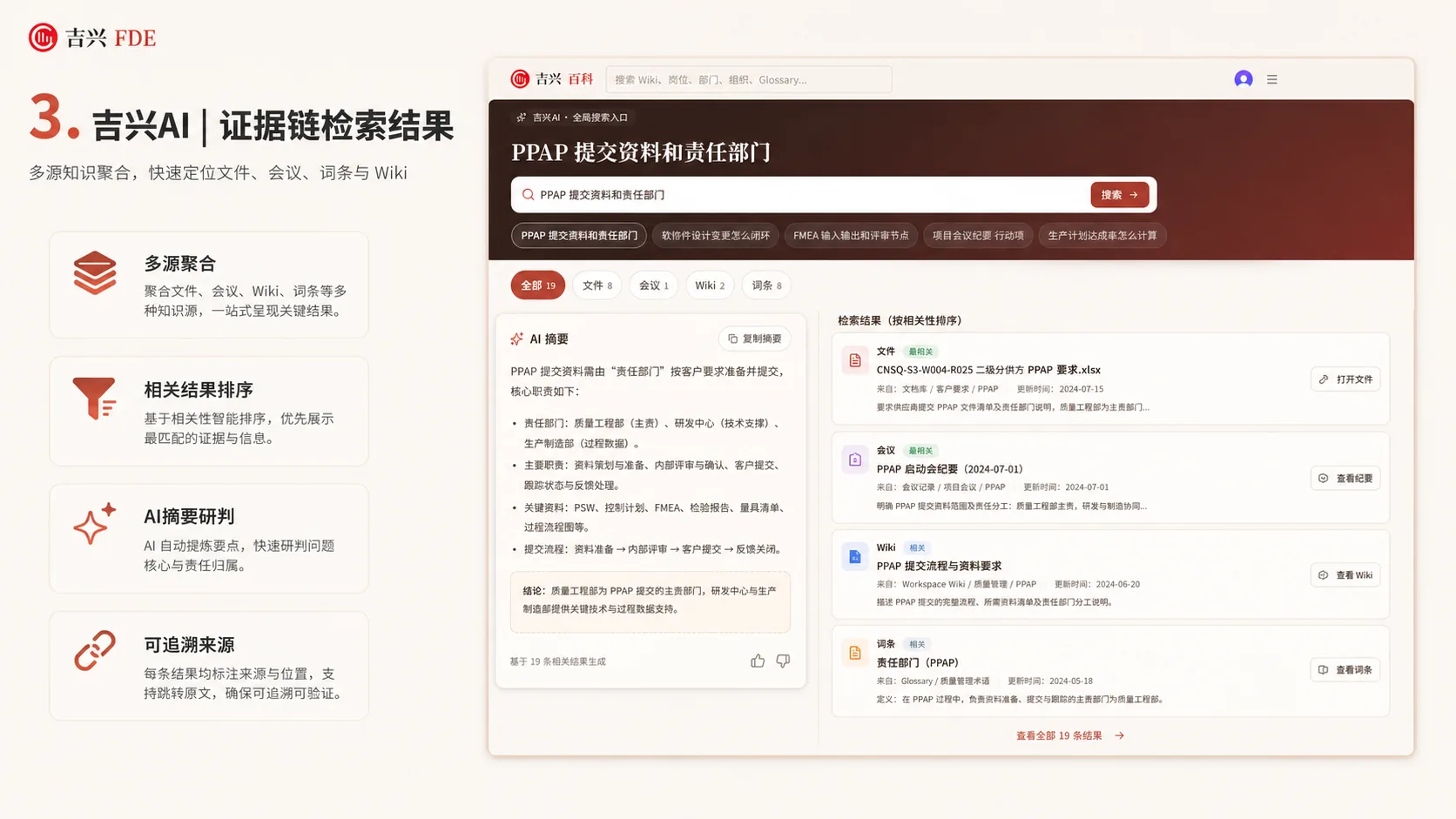Click 复制摘要 button
The height and width of the screenshot is (819, 1456).
(x=755, y=339)
